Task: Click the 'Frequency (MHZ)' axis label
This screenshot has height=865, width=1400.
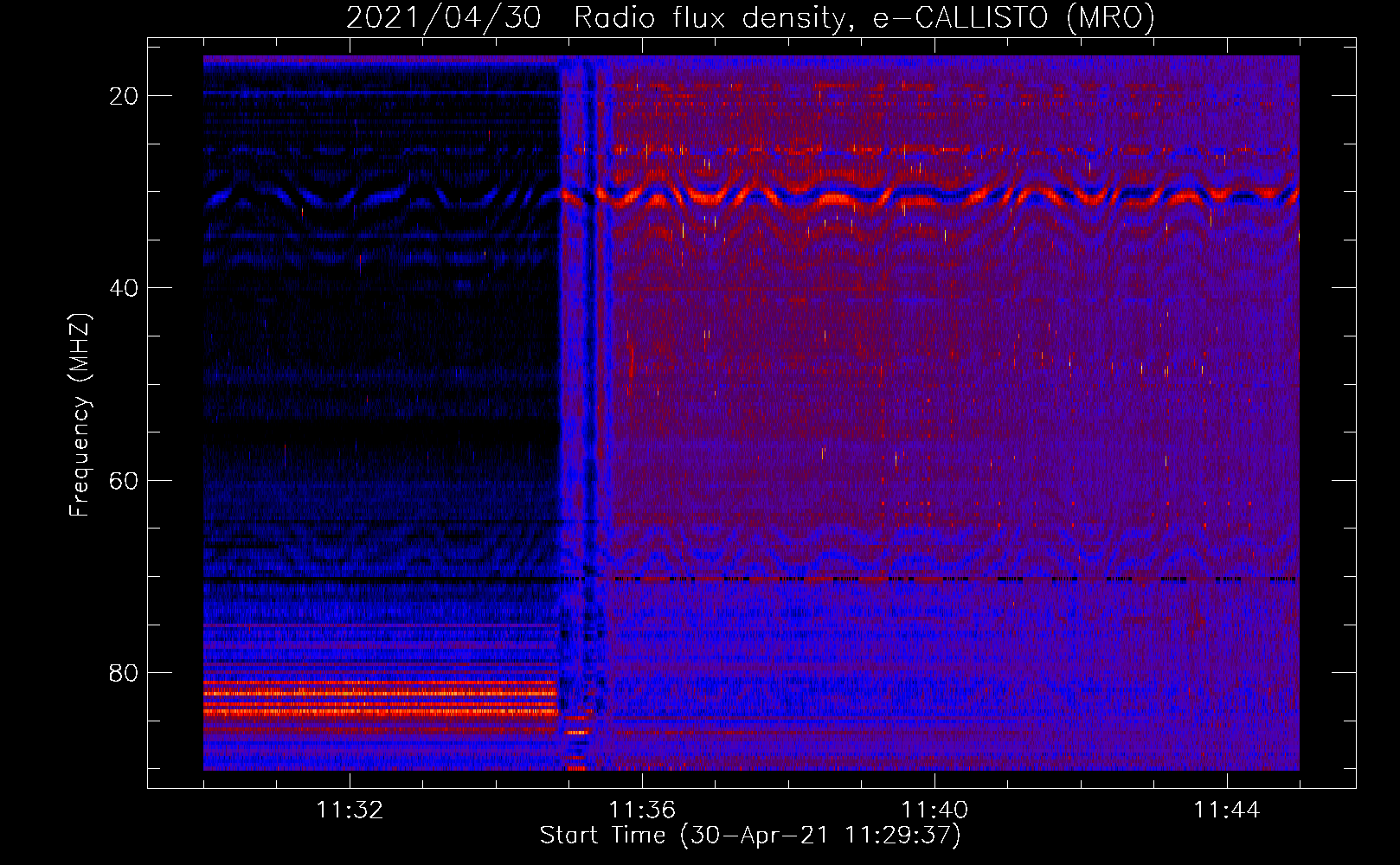Action: tap(80, 415)
